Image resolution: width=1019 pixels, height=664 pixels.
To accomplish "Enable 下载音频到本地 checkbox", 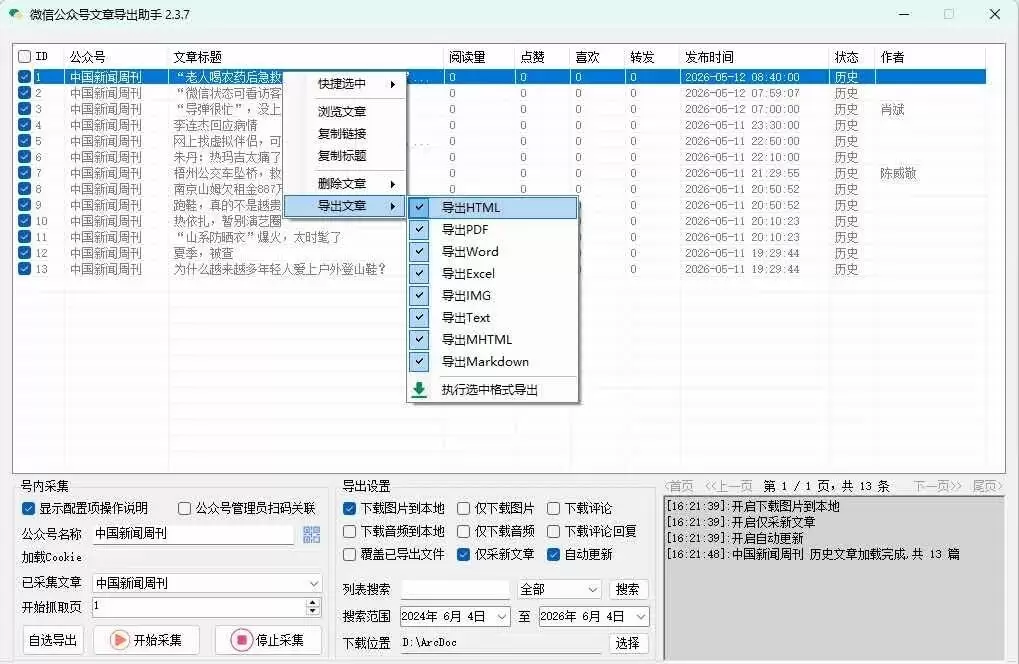I will 350,531.
